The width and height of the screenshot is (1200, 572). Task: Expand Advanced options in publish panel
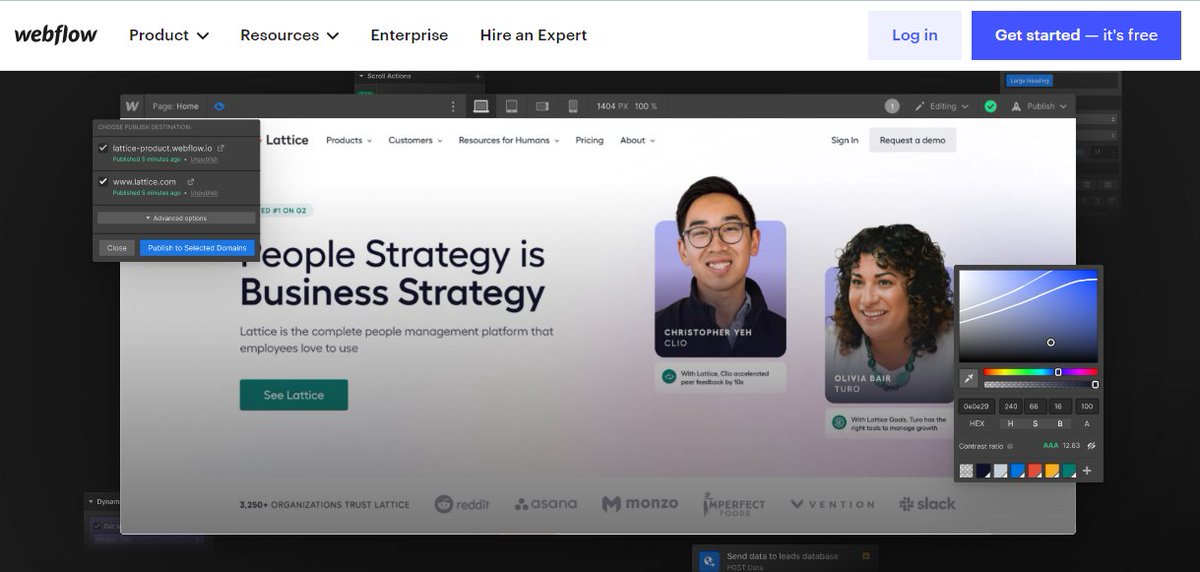tap(176, 218)
